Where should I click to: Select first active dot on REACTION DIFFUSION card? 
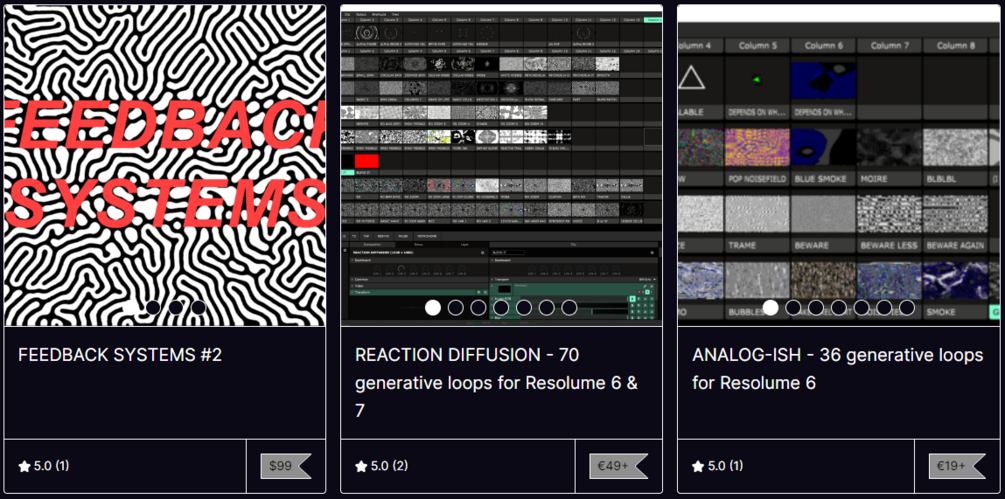433,307
